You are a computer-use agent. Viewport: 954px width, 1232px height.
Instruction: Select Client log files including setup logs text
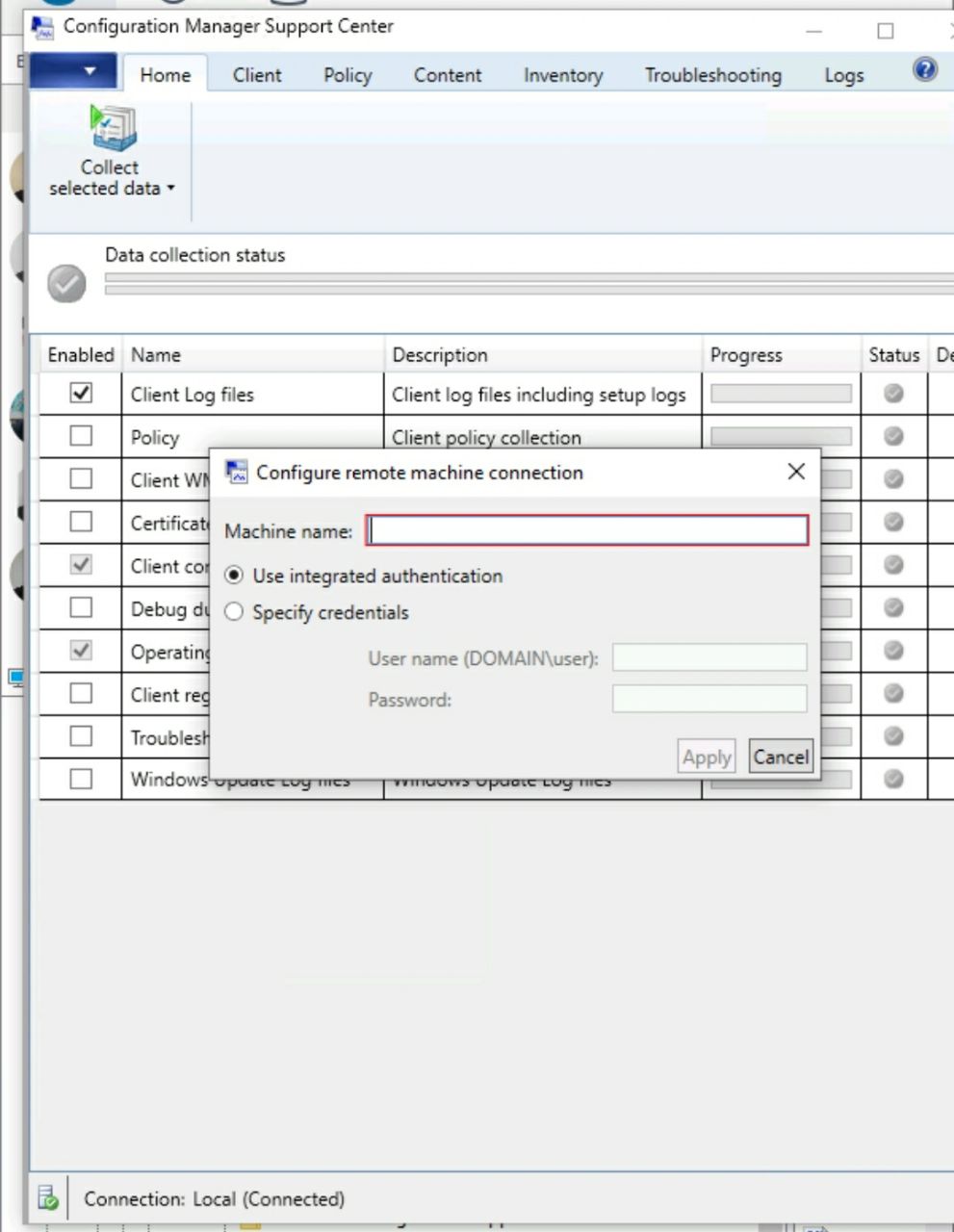click(539, 395)
